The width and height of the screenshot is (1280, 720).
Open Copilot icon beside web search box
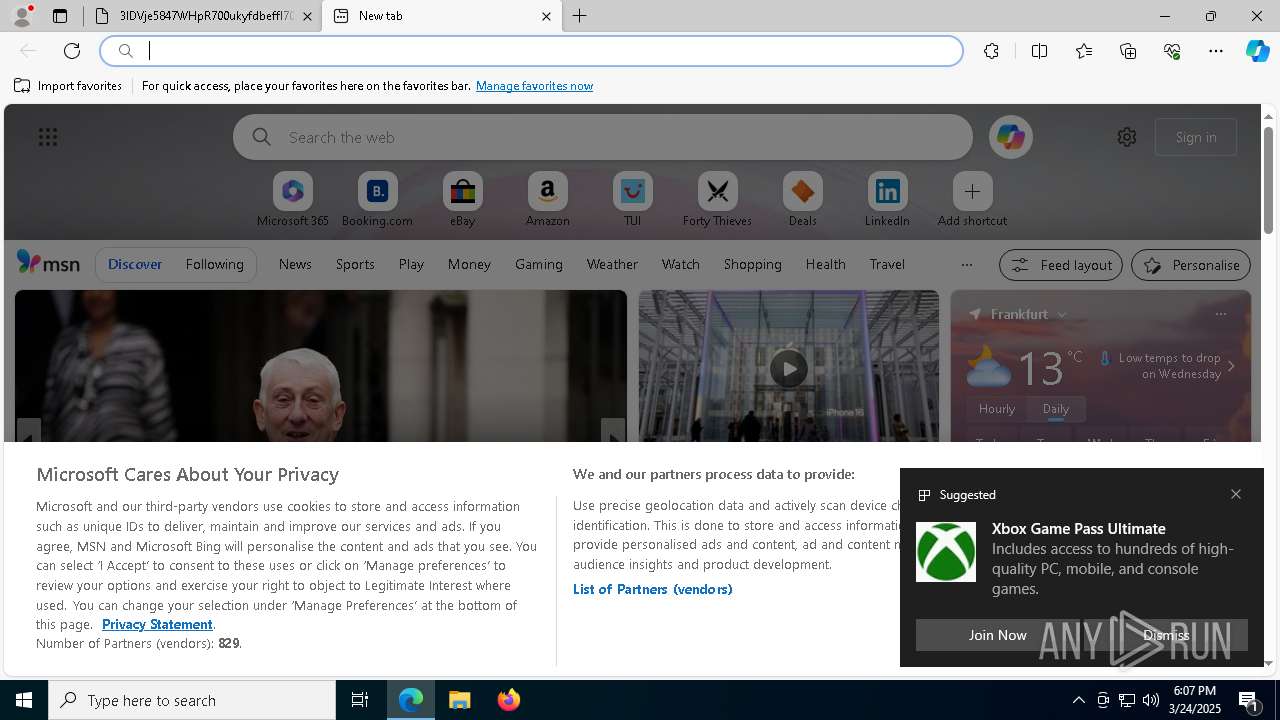click(x=1010, y=137)
